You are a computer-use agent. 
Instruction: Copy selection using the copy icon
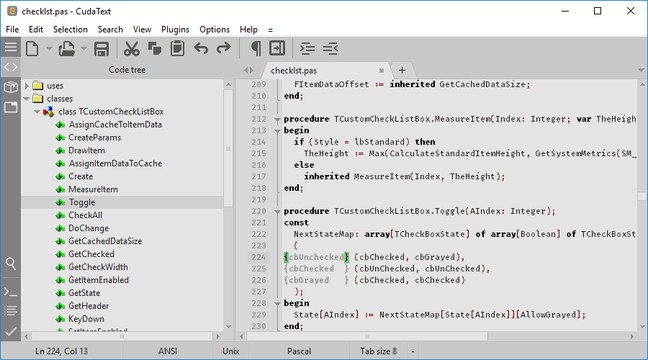(155, 49)
